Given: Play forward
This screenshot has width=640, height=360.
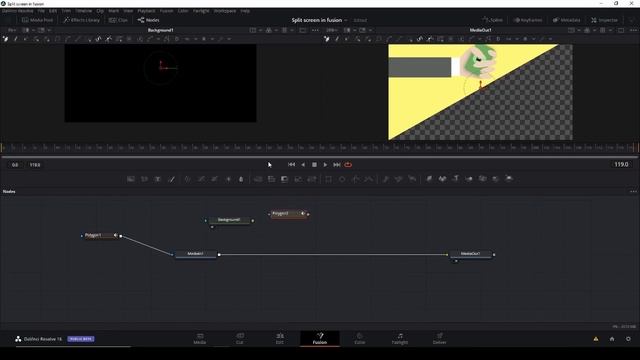Looking at the screenshot, I should tap(325, 165).
